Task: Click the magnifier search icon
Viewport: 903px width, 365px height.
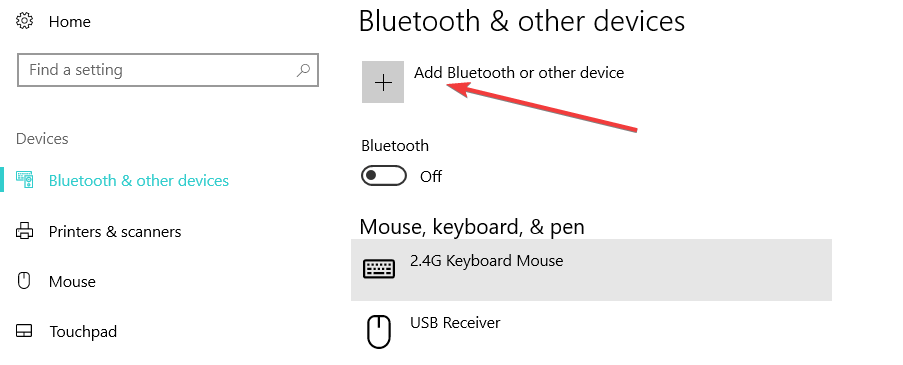Action: 303,70
